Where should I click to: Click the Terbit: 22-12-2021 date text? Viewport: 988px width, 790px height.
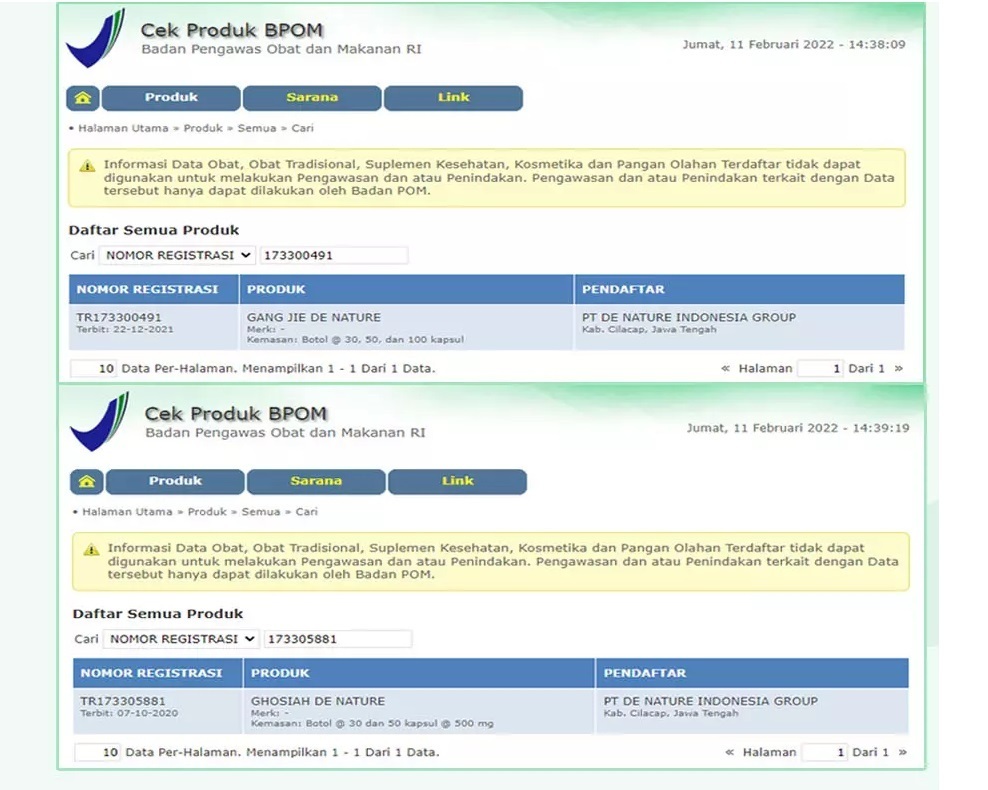[125, 329]
